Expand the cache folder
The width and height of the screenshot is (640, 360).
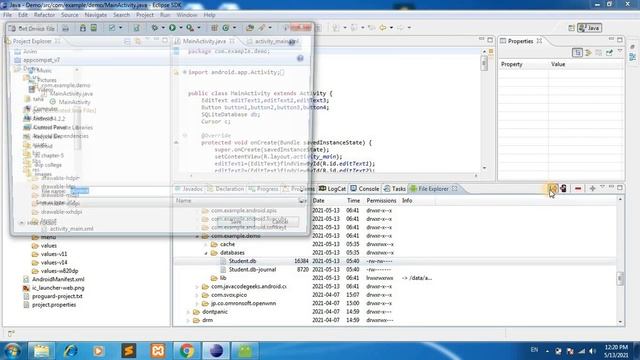pyautogui.click(x=206, y=244)
